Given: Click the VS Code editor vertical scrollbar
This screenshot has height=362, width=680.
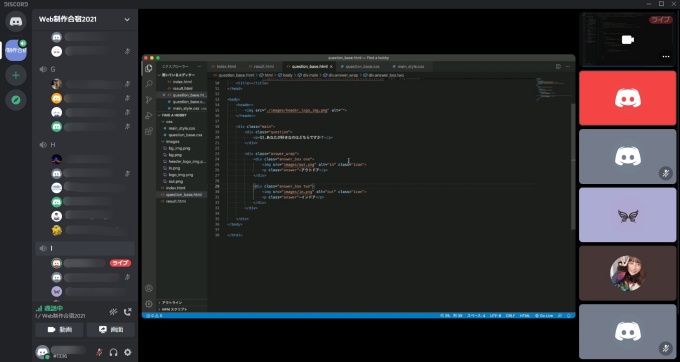Looking at the screenshot, I should click(x=573, y=167).
